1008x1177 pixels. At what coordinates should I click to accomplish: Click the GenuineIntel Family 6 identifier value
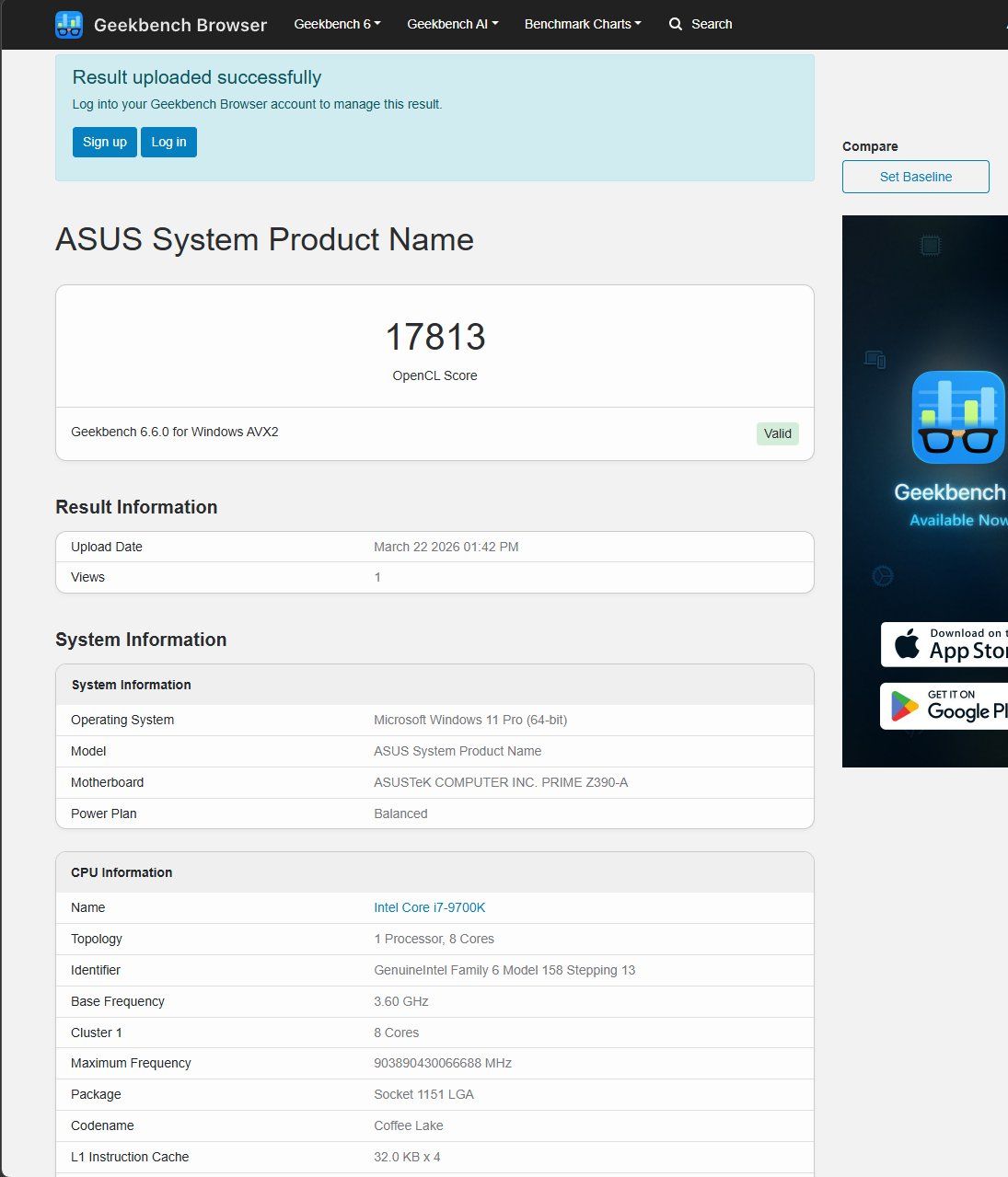point(504,970)
